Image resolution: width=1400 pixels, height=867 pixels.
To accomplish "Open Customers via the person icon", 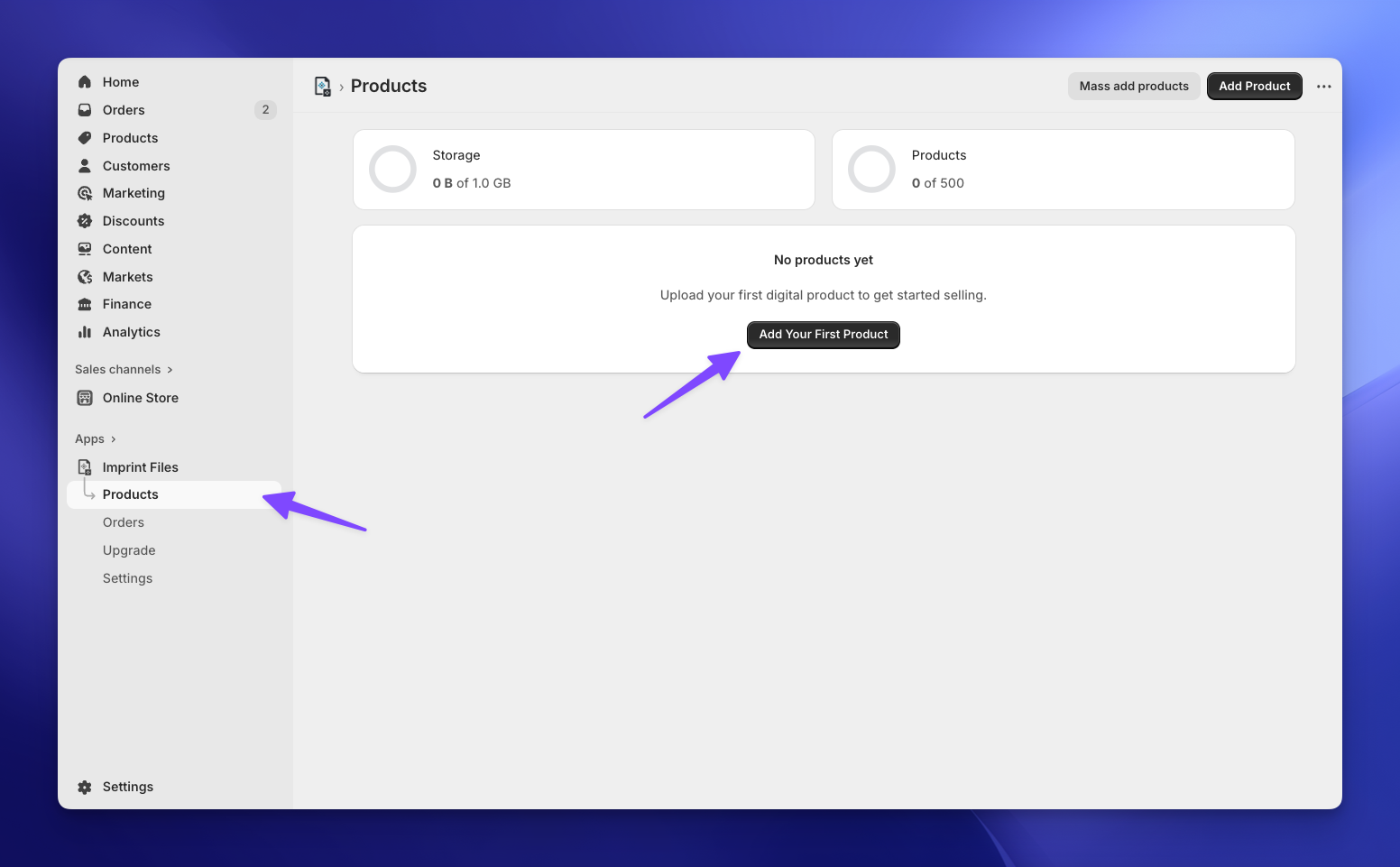I will [84, 165].
